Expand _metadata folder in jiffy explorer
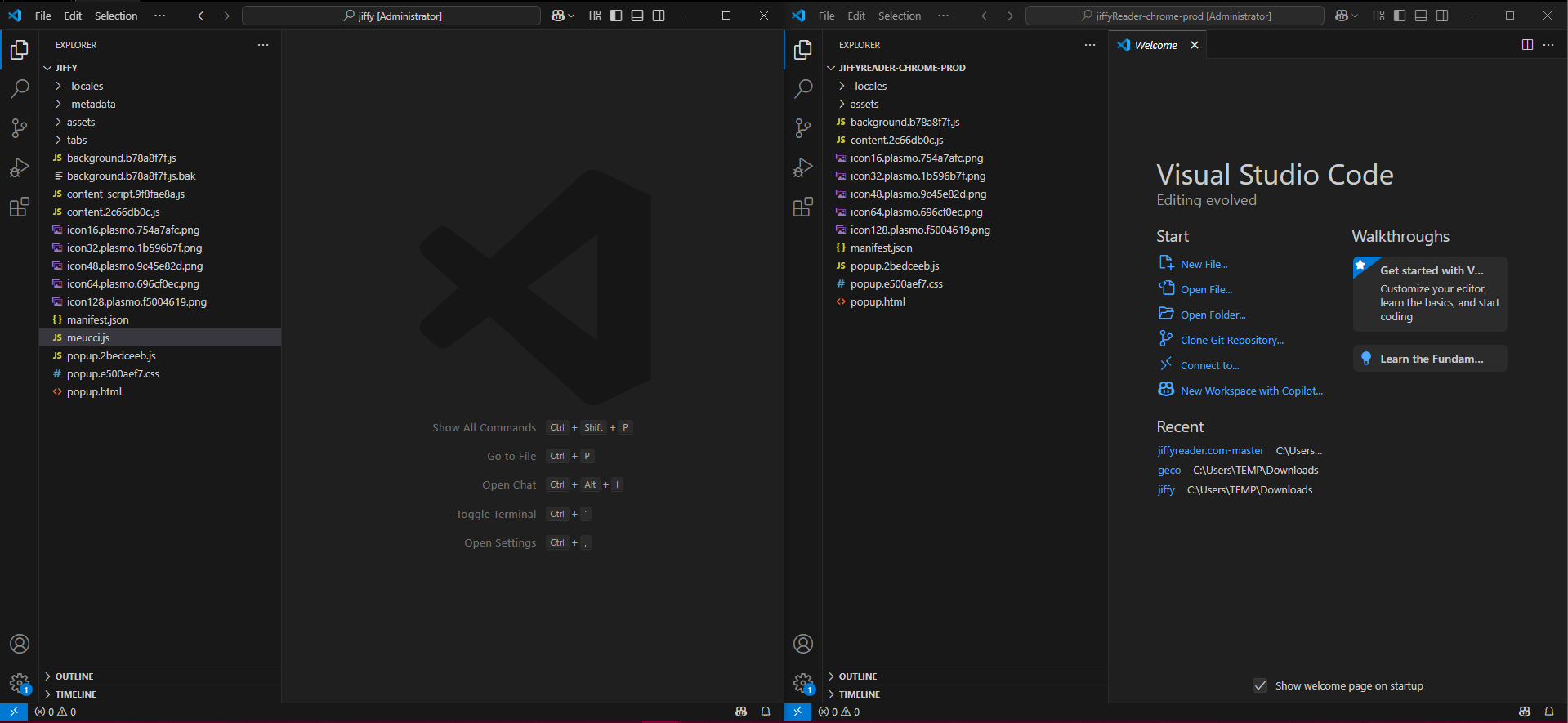The image size is (1568, 723). pyautogui.click(x=160, y=104)
